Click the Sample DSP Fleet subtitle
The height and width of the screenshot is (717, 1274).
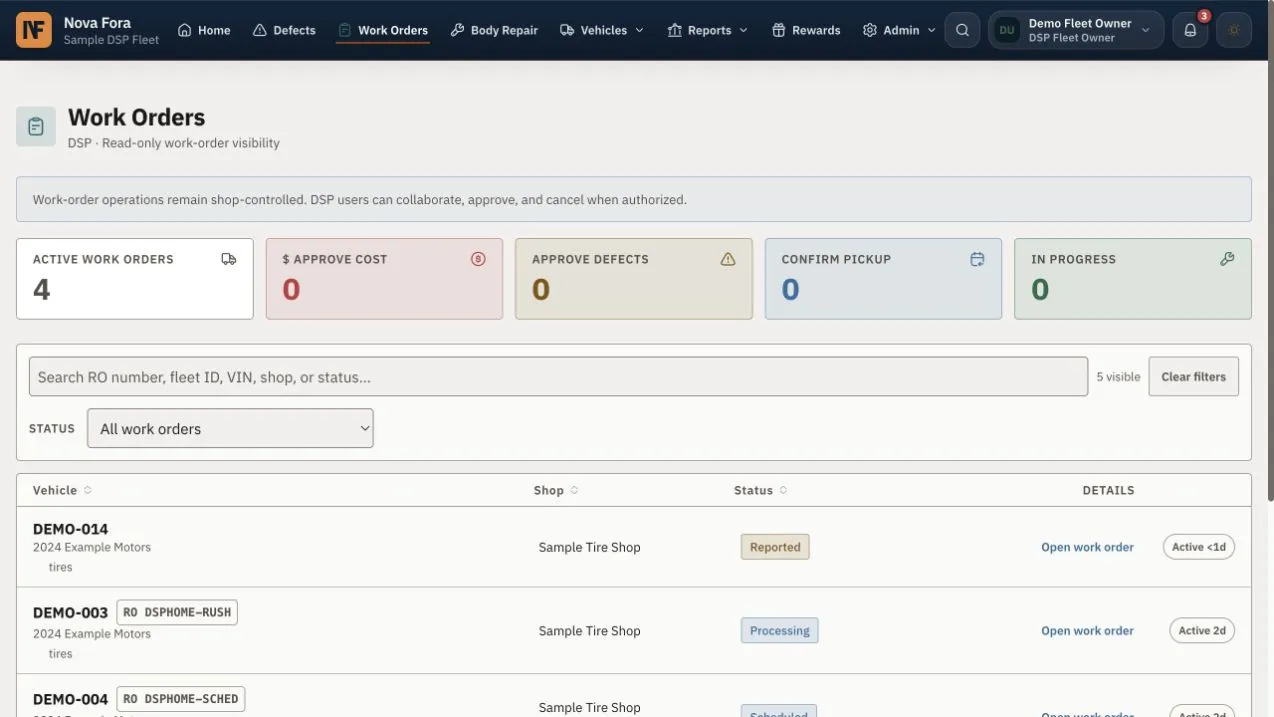pos(111,40)
